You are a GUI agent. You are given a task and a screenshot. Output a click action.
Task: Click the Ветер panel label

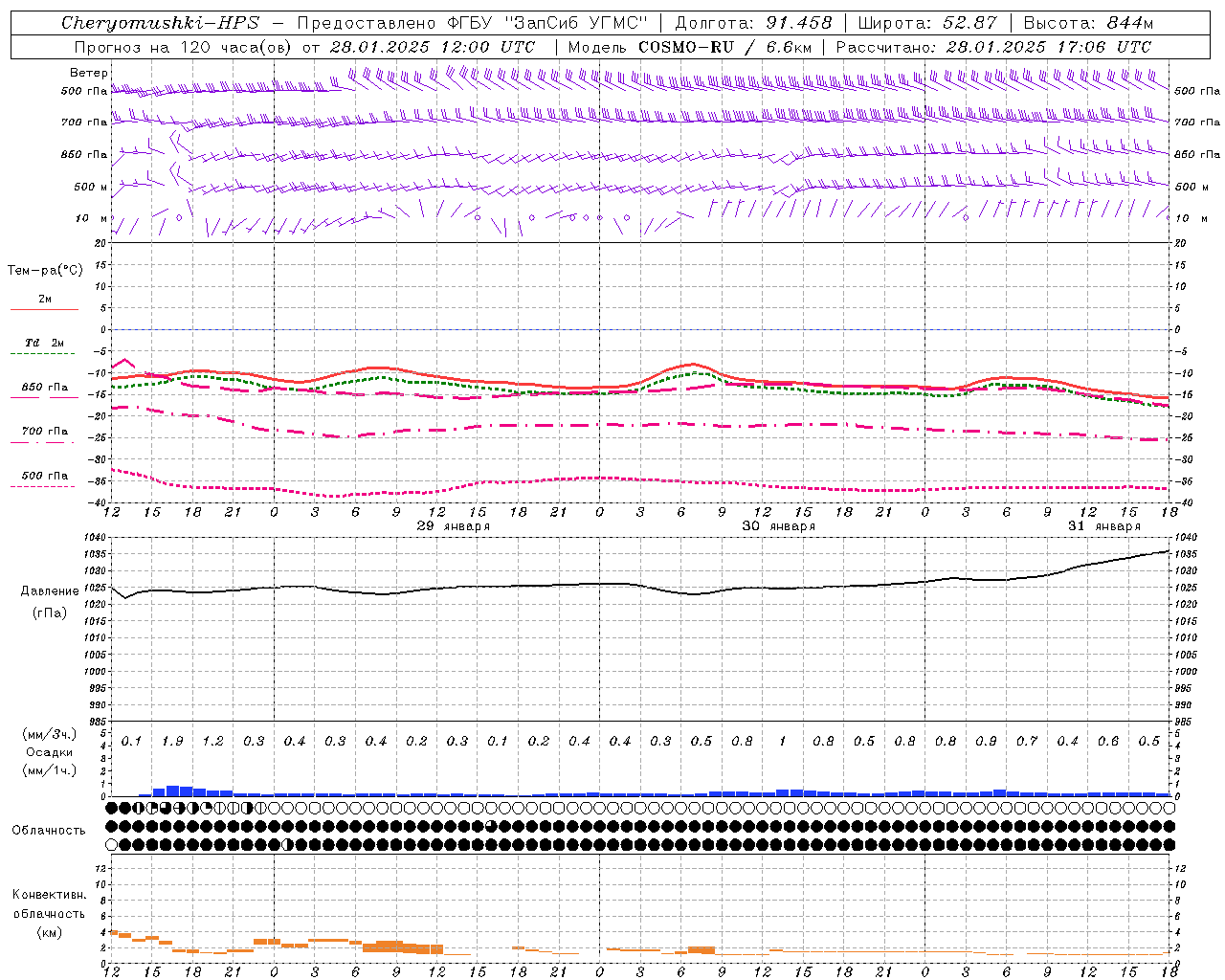[x=89, y=73]
